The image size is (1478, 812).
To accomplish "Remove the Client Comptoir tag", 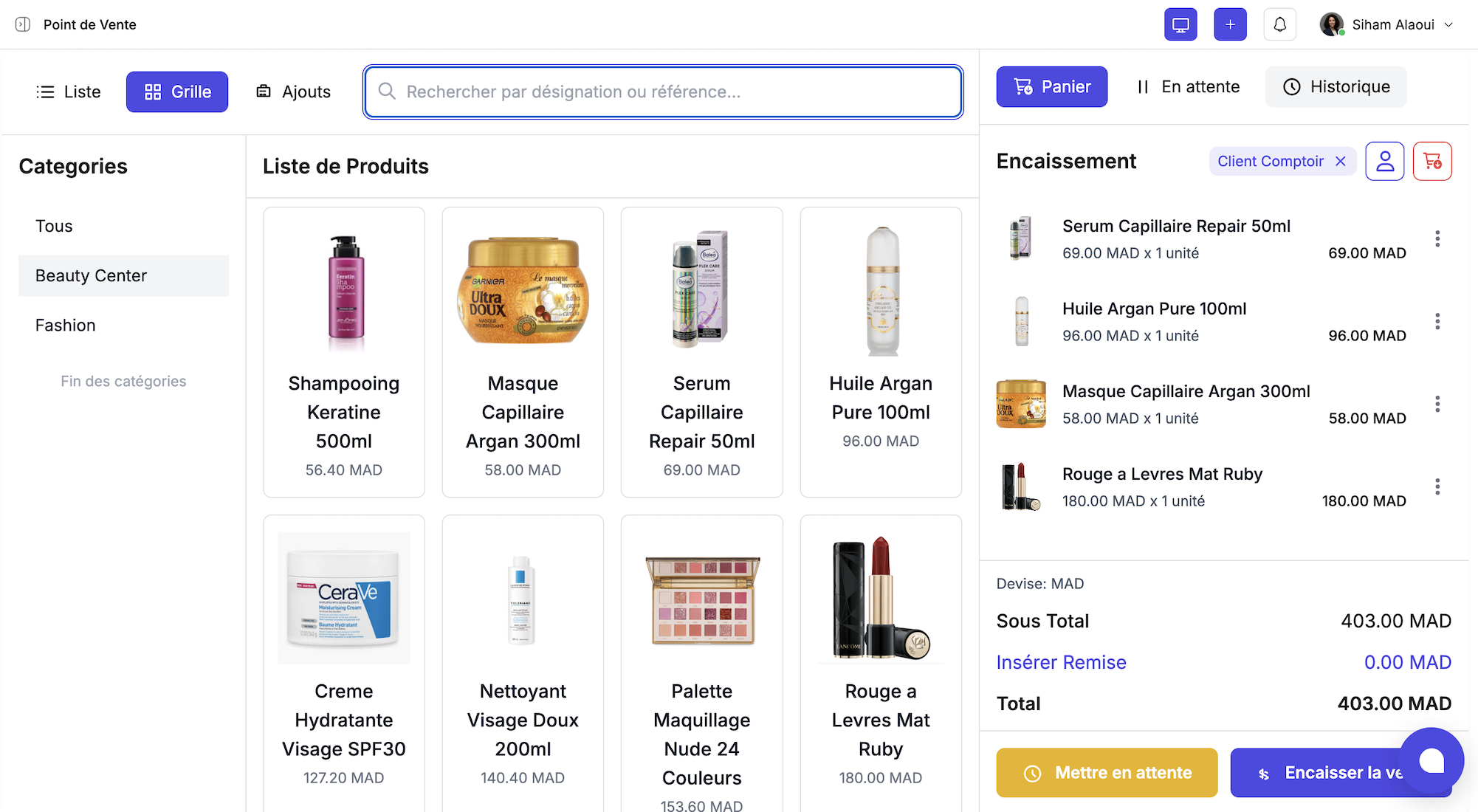I will point(1341,161).
